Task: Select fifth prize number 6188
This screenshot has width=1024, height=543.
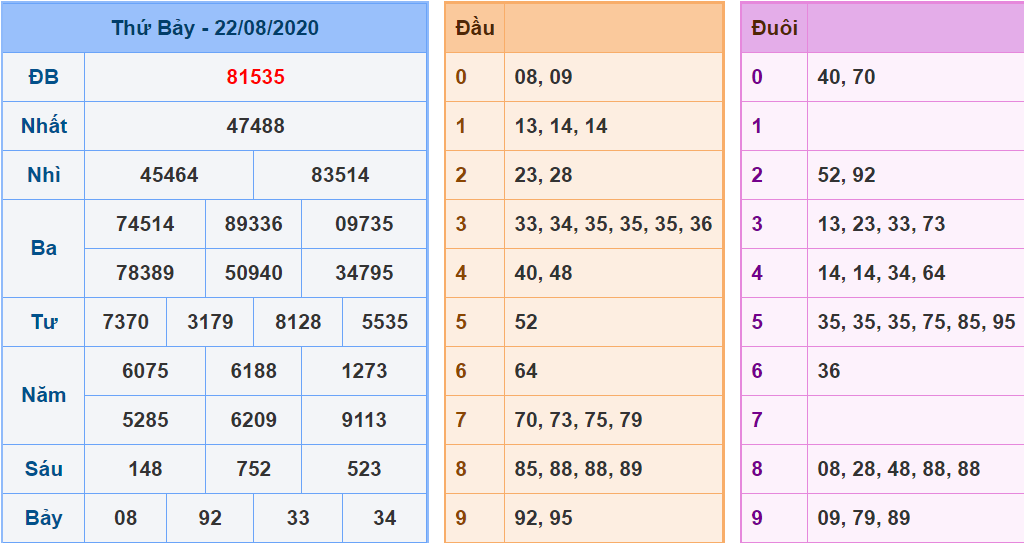Action: tap(253, 371)
